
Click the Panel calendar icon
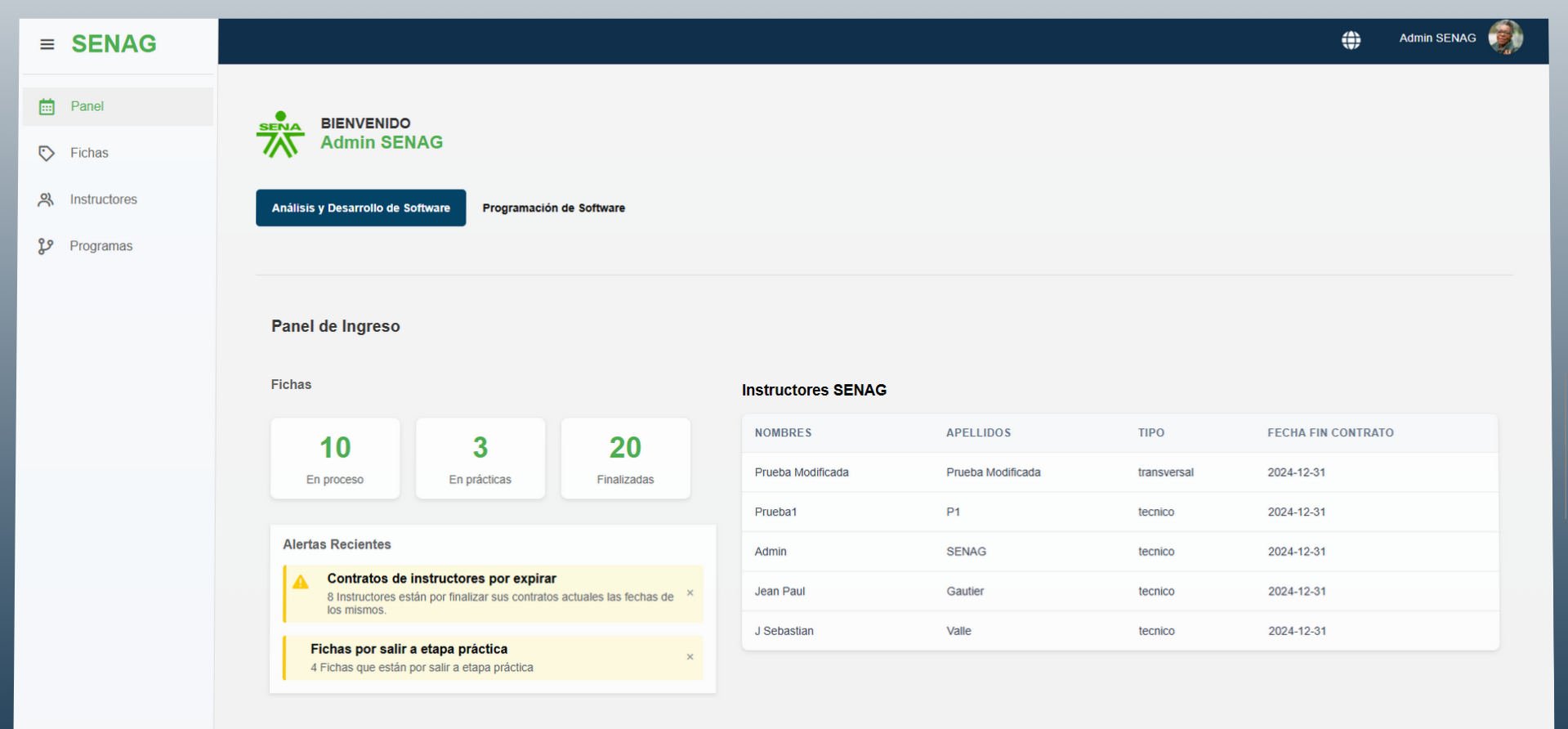point(47,107)
